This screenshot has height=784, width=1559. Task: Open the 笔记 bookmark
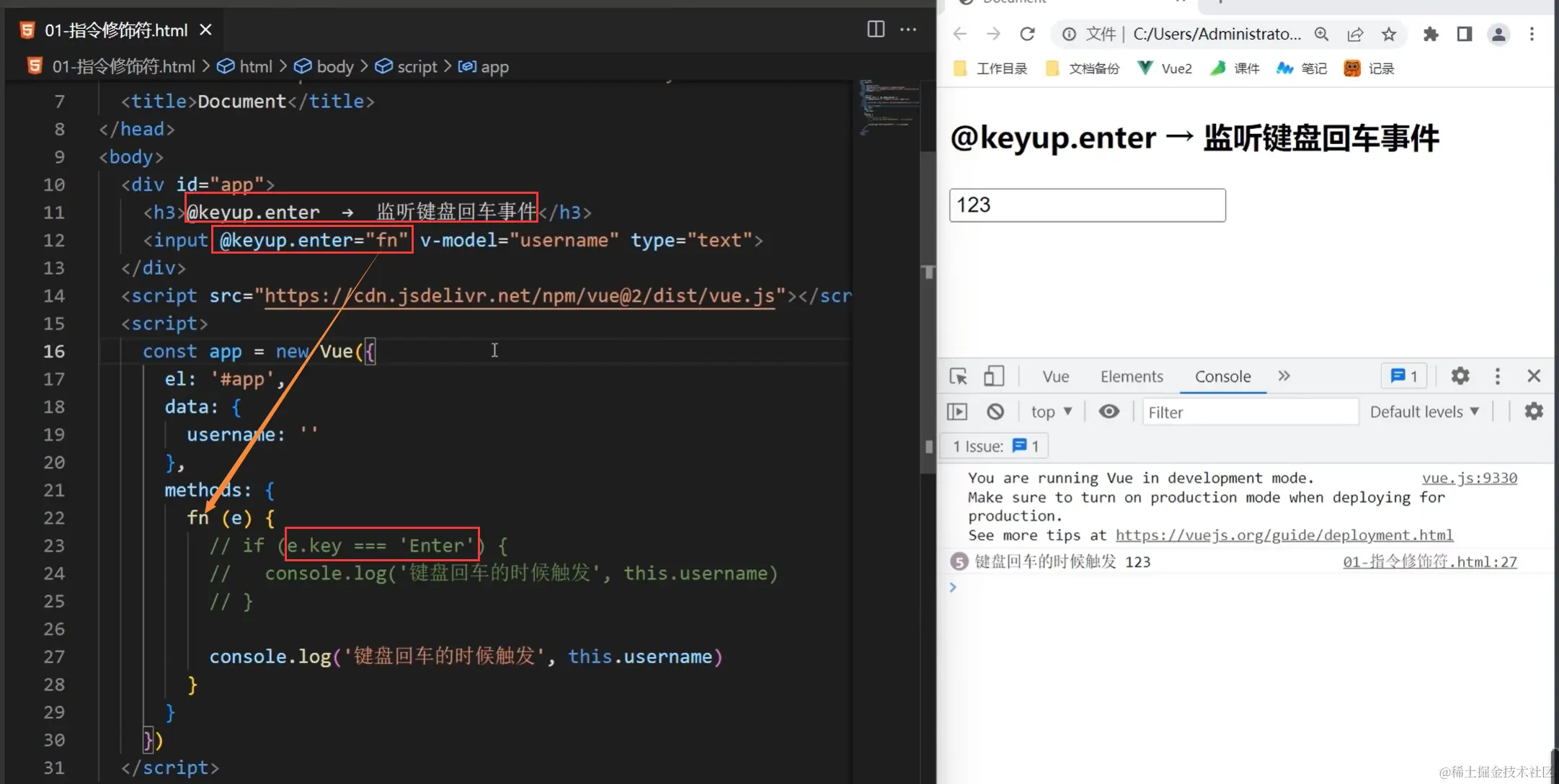[x=1302, y=68]
